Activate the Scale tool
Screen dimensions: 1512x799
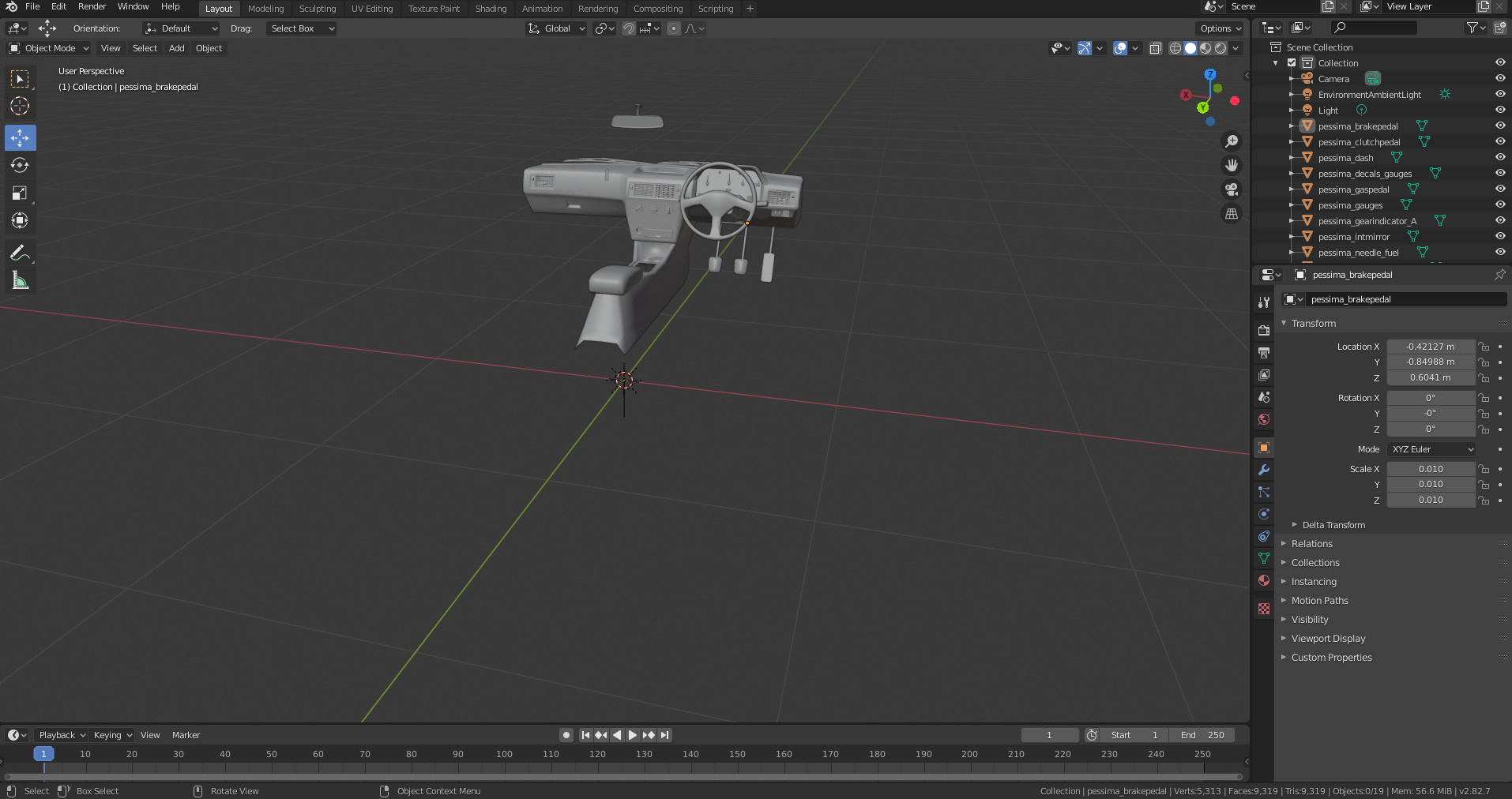(x=20, y=193)
